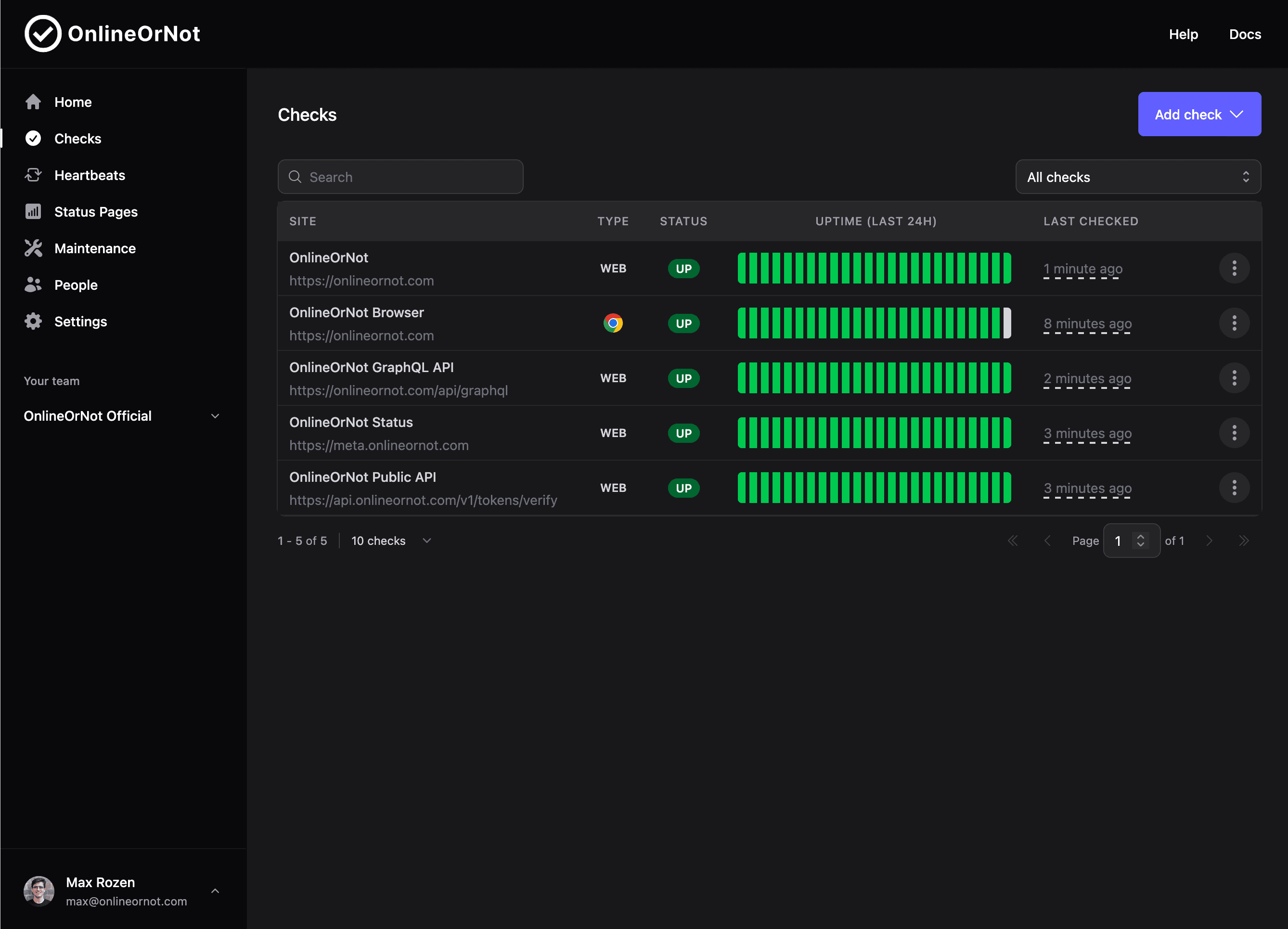Collapse the Max Rozen account section
The image size is (1288, 929).
tap(215, 891)
